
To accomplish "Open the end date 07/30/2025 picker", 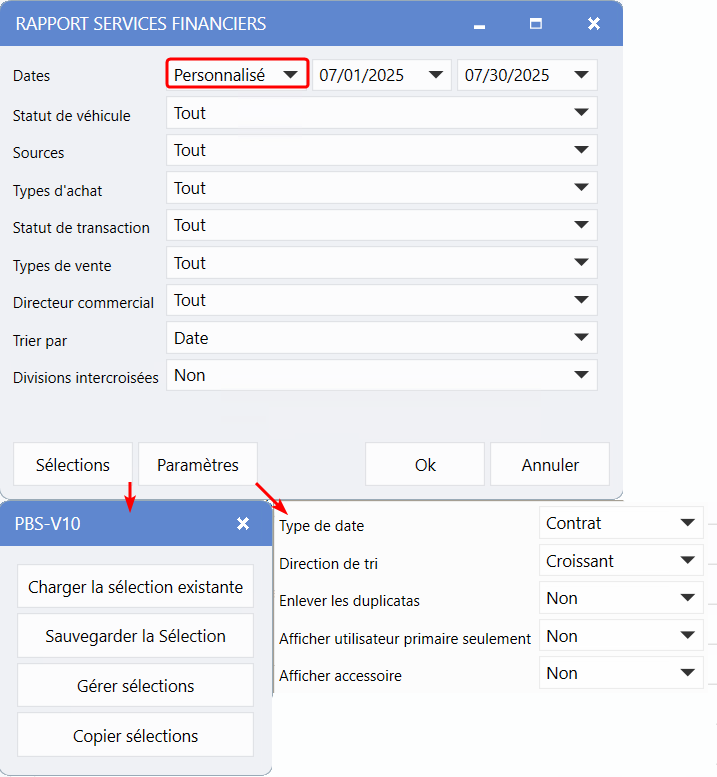I will click(526, 75).
